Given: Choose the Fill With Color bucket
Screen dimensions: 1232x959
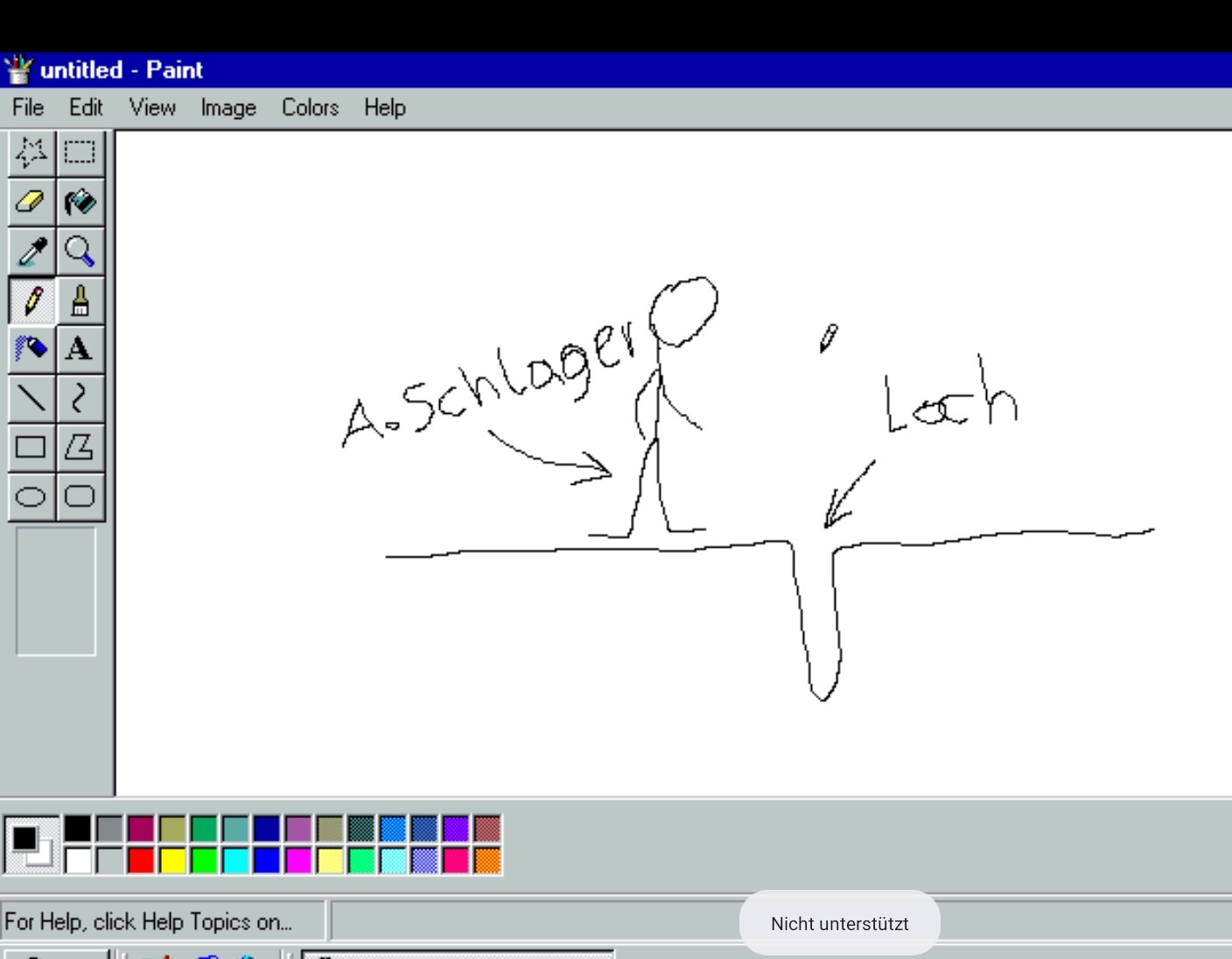Looking at the screenshot, I should (80, 202).
